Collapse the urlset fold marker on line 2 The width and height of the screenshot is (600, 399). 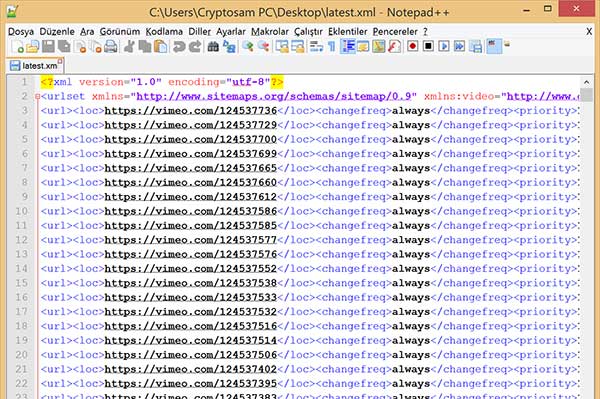click(x=37, y=96)
